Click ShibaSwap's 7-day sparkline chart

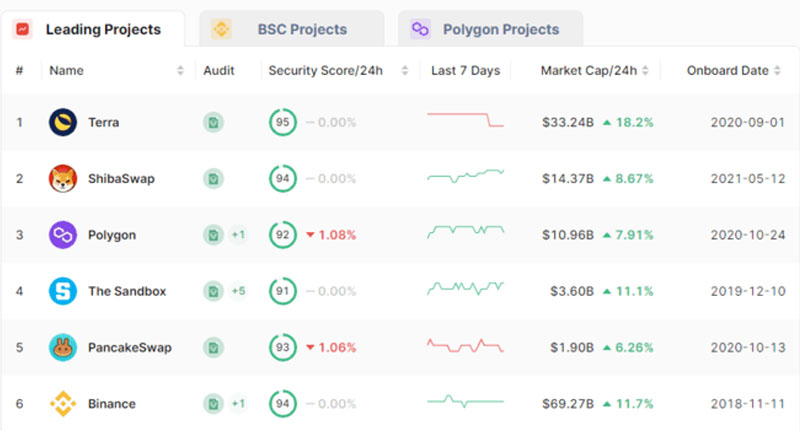(x=465, y=176)
